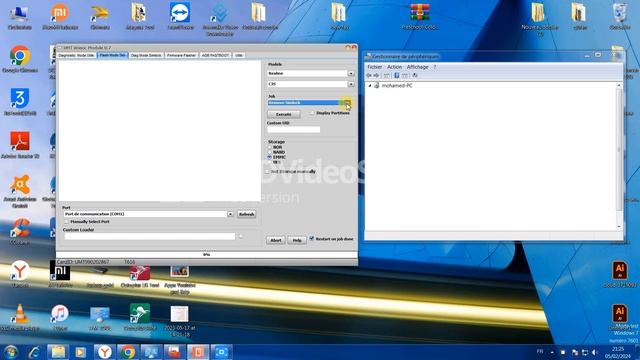
Task: Click the Abort button
Action: coord(276,240)
